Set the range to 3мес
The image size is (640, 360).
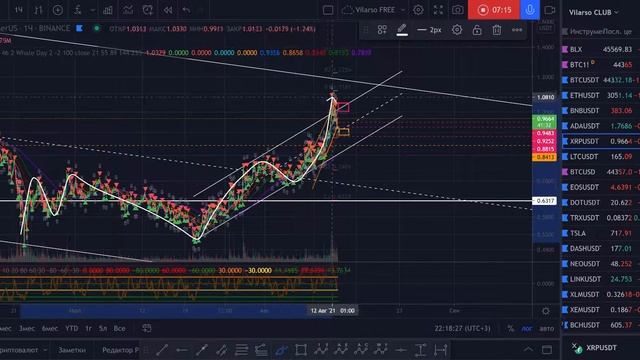[x=27, y=329]
